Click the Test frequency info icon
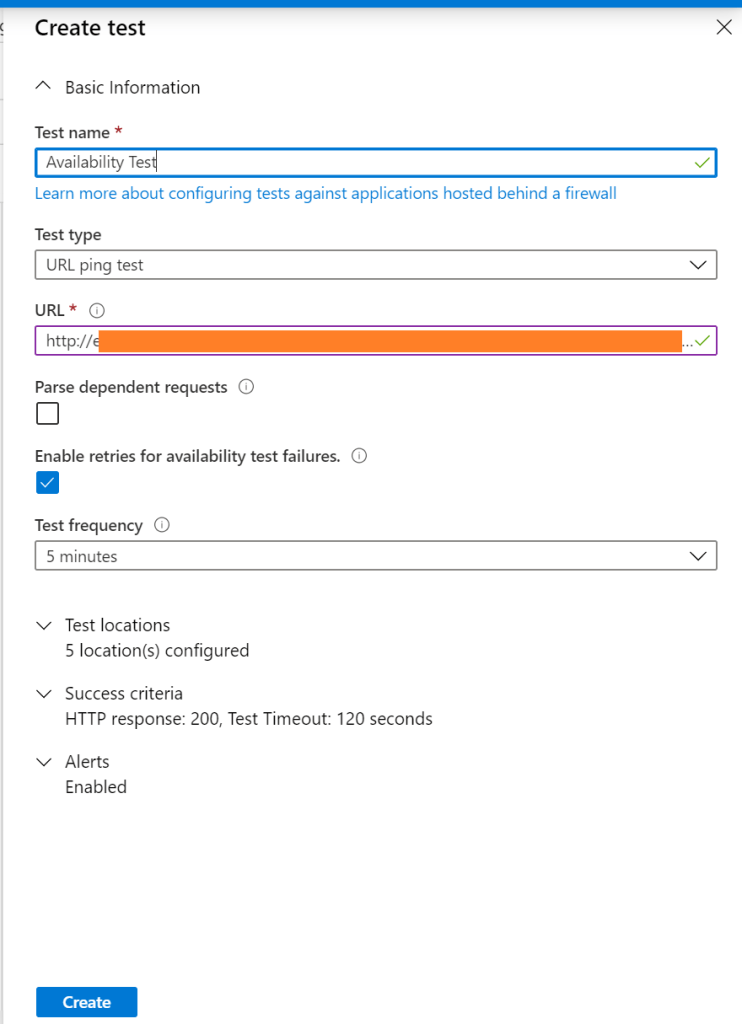Image resolution: width=742 pixels, height=1024 pixels. pyautogui.click(x=162, y=525)
